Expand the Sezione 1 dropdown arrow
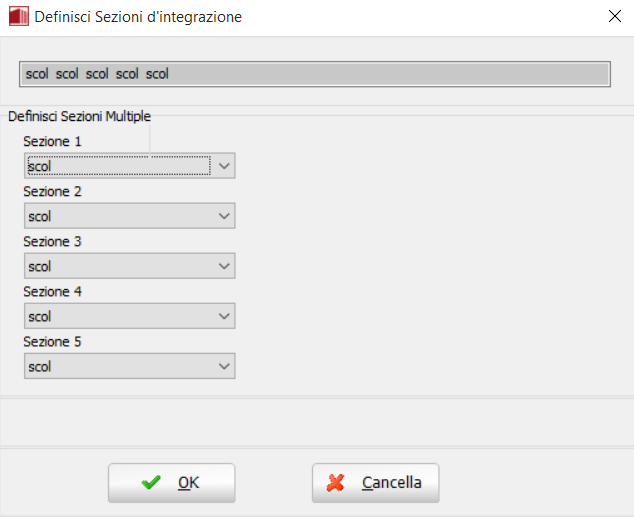This screenshot has width=634, height=517. 224,166
